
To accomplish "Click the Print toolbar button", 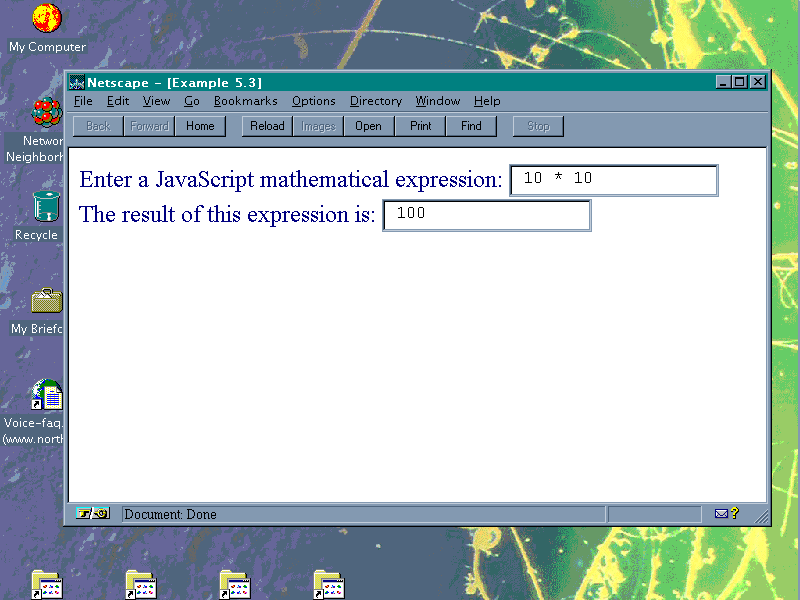I will (421, 126).
